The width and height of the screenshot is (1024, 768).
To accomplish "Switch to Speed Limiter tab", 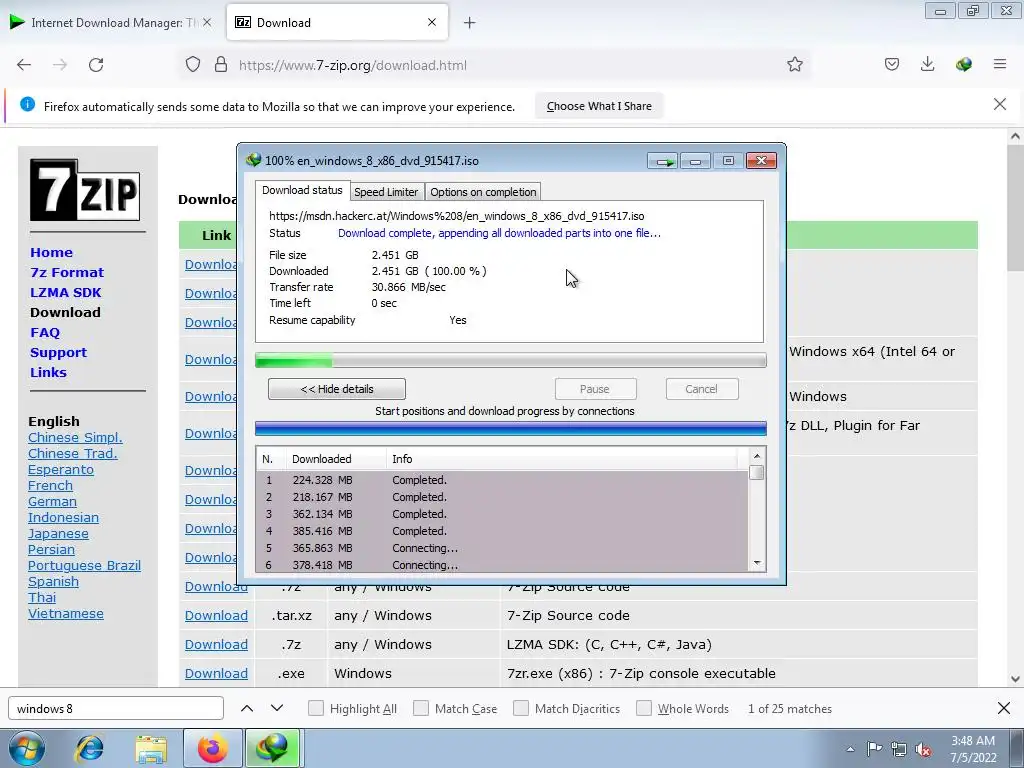I will click(386, 192).
